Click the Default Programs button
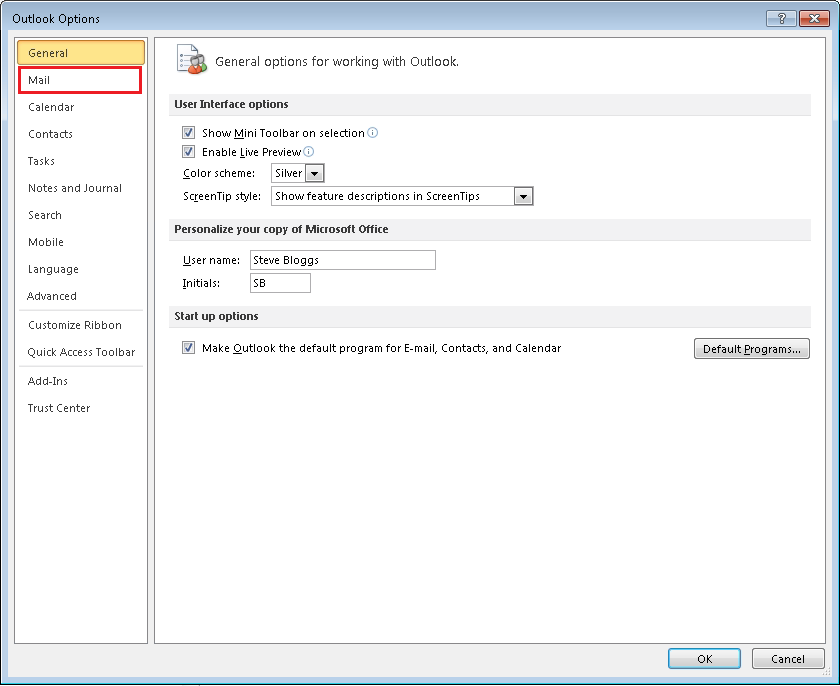The width and height of the screenshot is (840, 686). (x=752, y=349)
